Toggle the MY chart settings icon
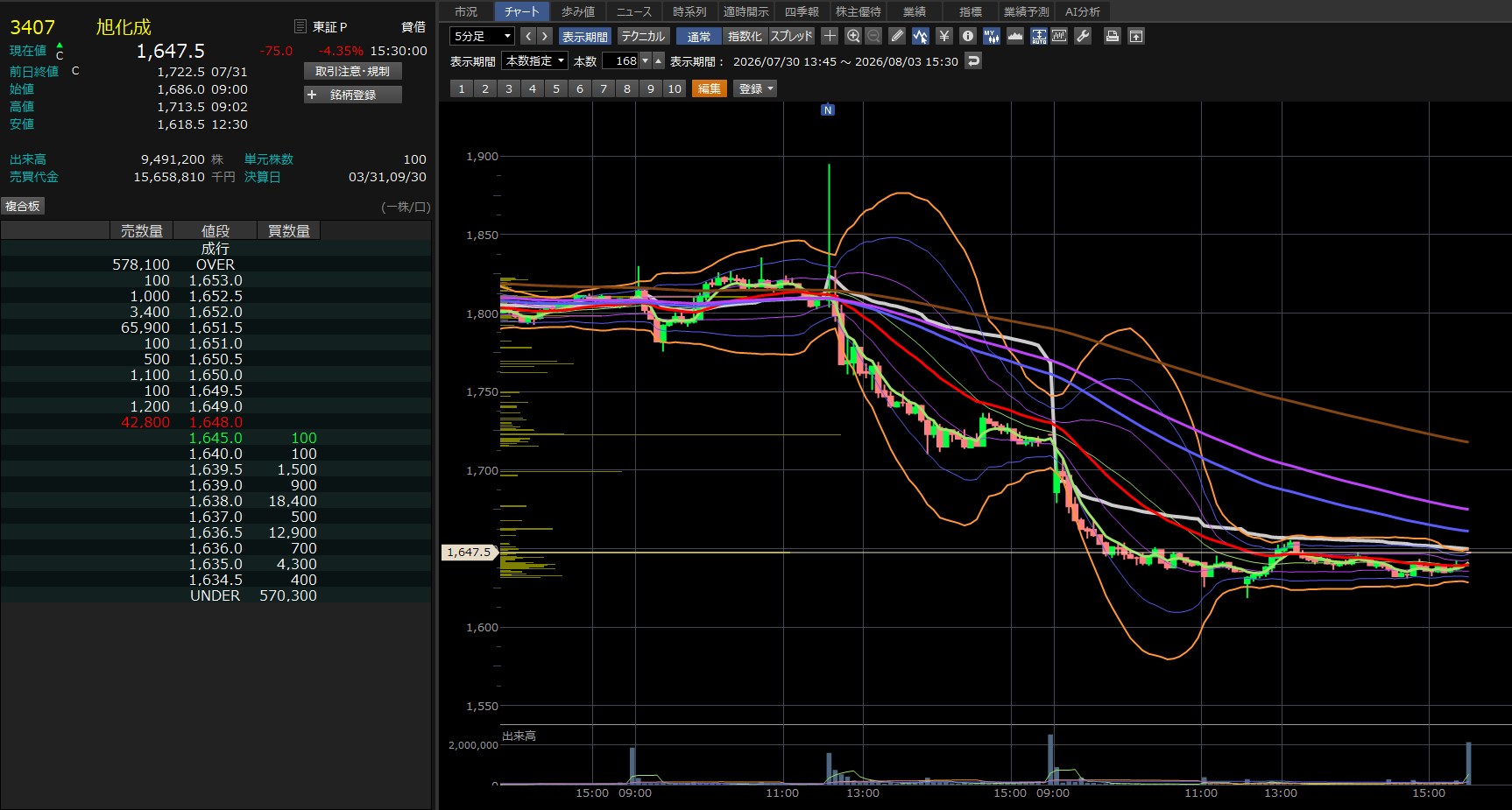The image size is (1512, 810). click(x=991, y=36)
